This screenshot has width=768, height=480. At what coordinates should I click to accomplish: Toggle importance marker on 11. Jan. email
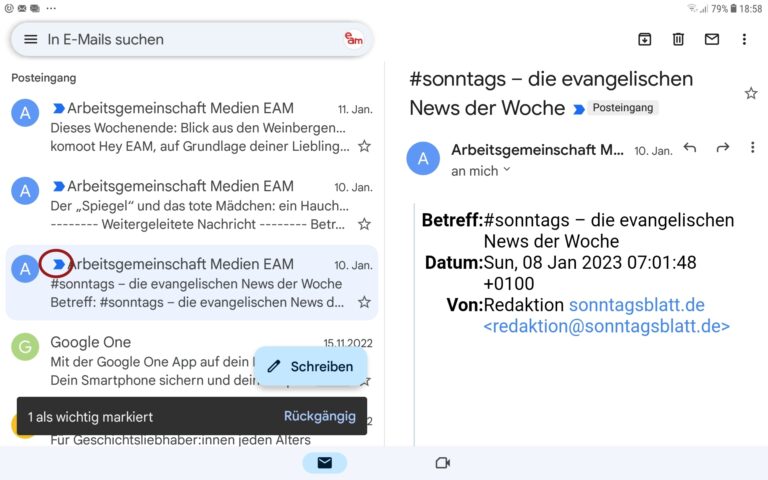[x=59, y=108]
